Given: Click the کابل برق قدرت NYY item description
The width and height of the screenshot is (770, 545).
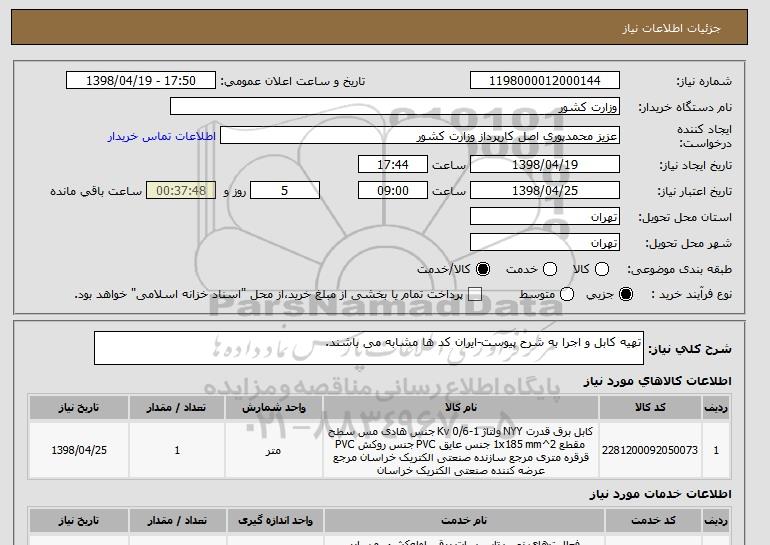Looking at the screenshot, I should 461,451.
